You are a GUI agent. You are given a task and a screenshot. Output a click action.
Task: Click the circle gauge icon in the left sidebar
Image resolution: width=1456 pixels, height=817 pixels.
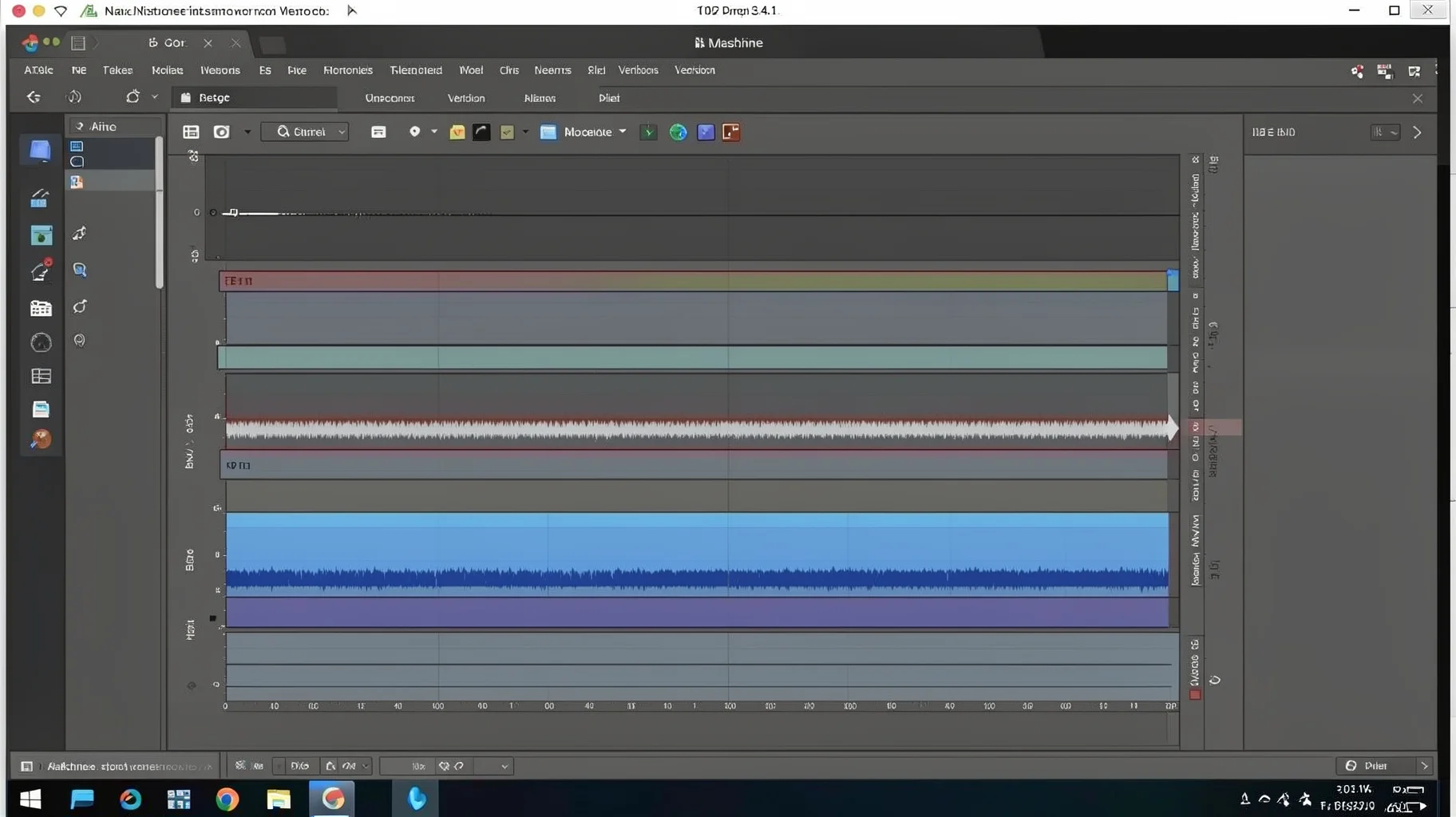(41, 342)
